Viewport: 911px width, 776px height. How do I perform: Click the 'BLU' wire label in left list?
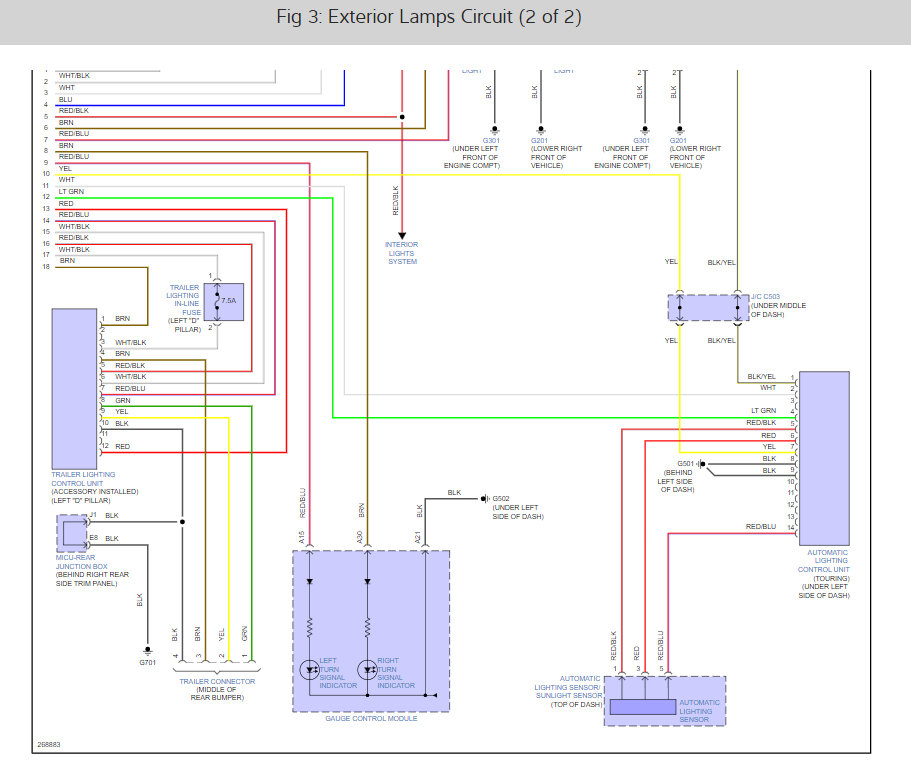66,99
